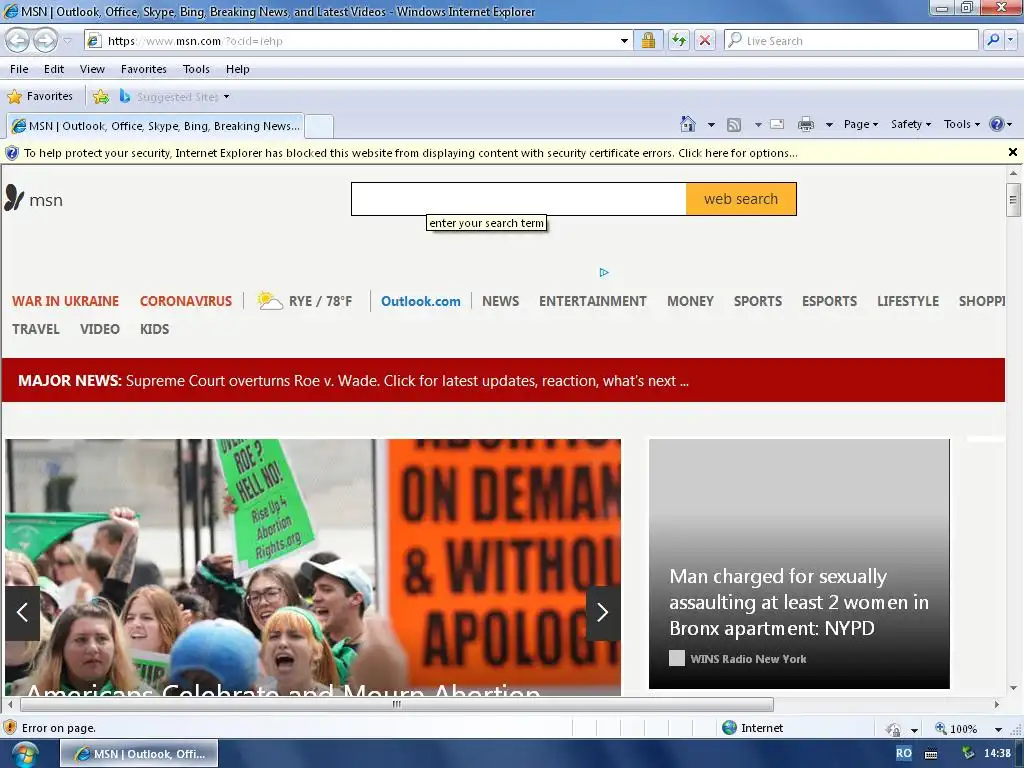
Task: Open a new blank tab
Action: click(x=319, y=126)
